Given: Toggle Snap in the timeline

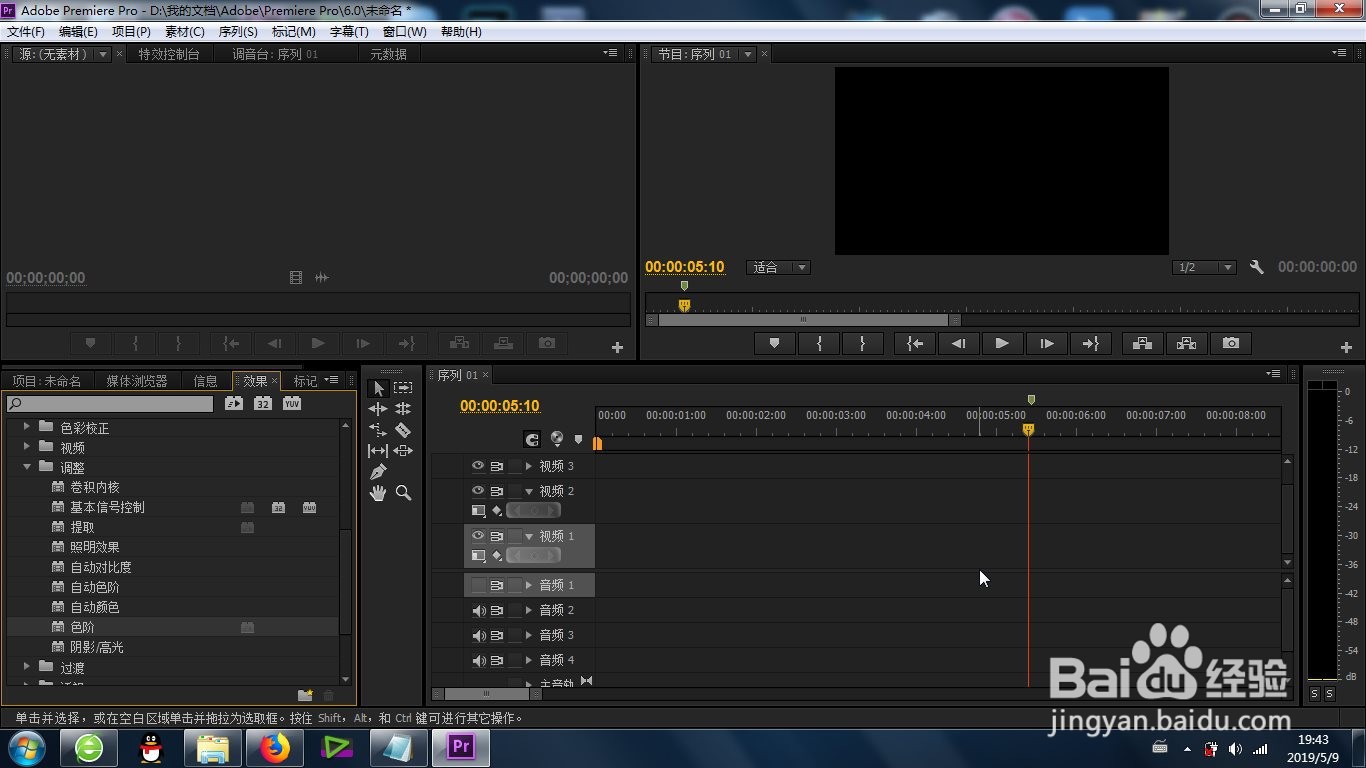Looking at the screenshot, I should pyautogui.click(x=532, y=439).
